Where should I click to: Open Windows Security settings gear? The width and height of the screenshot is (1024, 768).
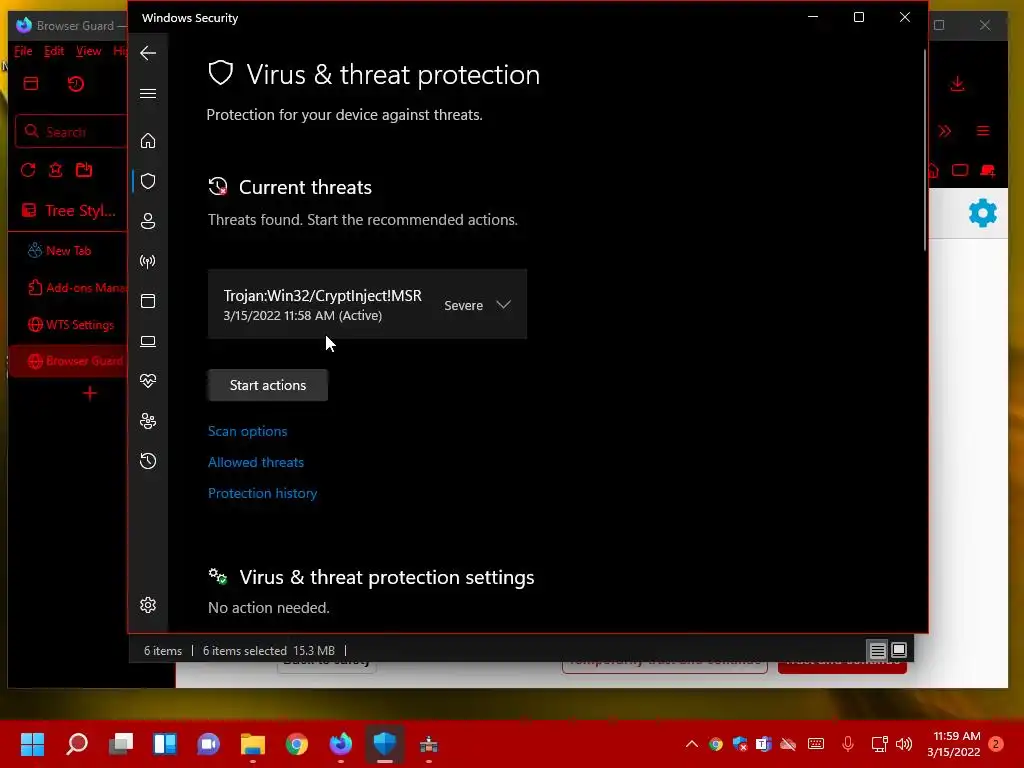pos(148,605)
